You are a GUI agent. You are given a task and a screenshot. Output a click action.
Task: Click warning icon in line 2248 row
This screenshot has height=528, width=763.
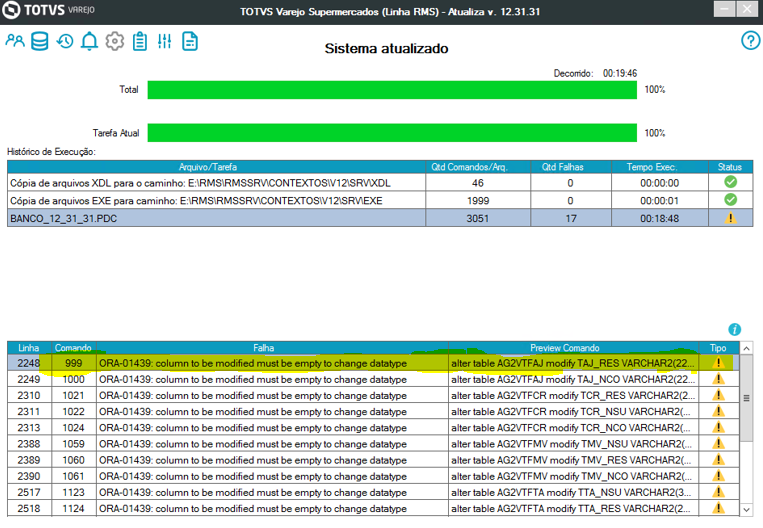click(x=718, y=363)
